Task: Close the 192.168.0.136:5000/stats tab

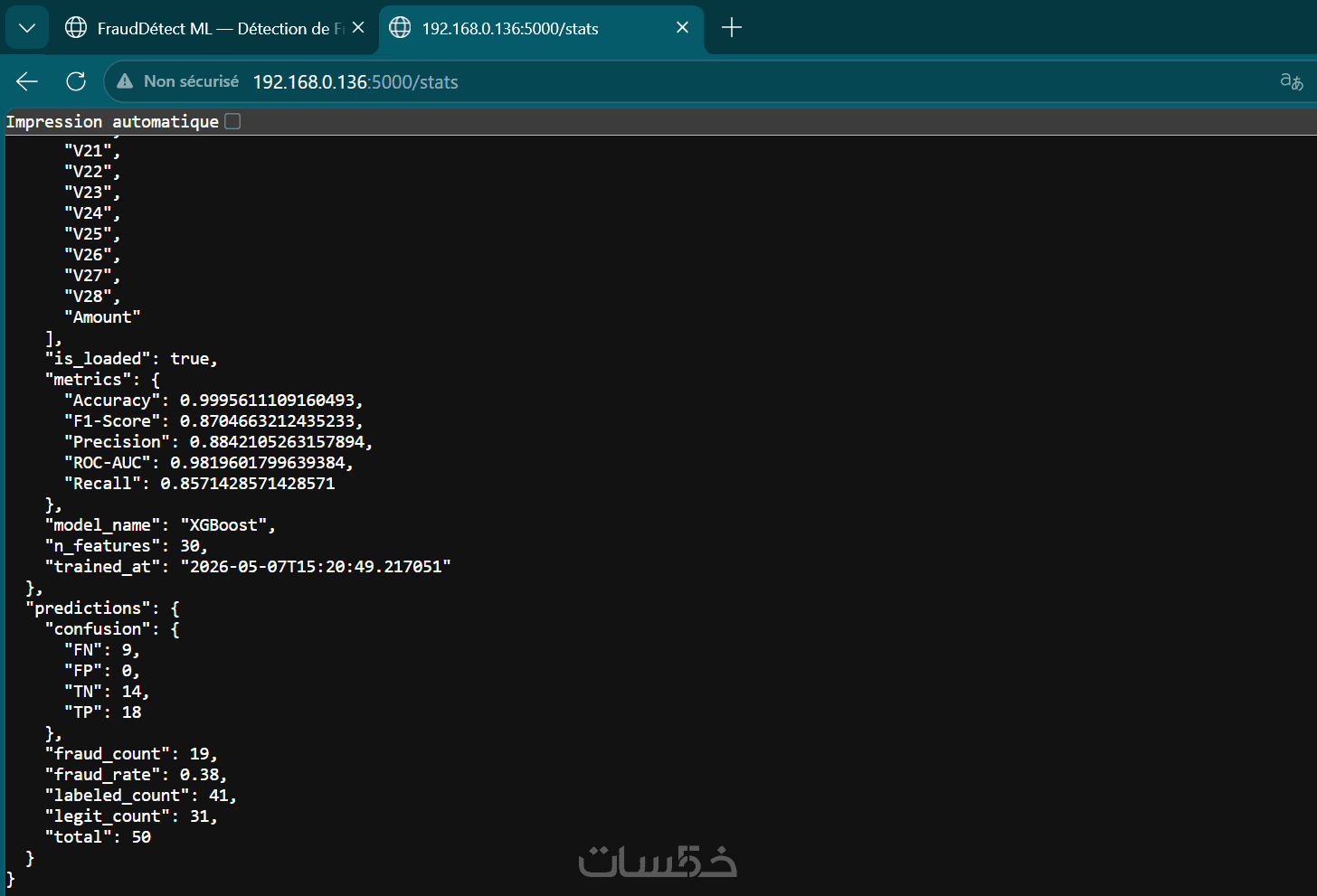Action: [x=682, y=28]
